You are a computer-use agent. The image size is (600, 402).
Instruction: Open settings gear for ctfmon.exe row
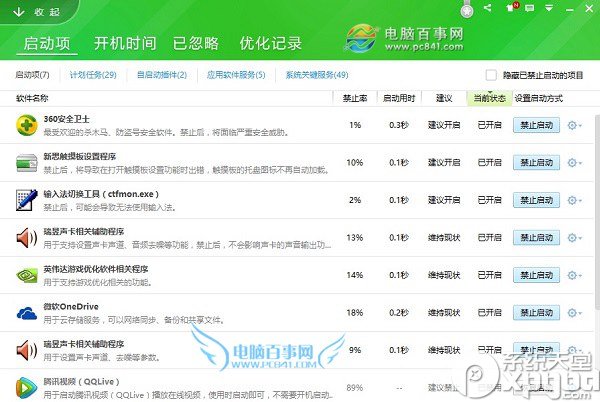click(x=574, y=200)
